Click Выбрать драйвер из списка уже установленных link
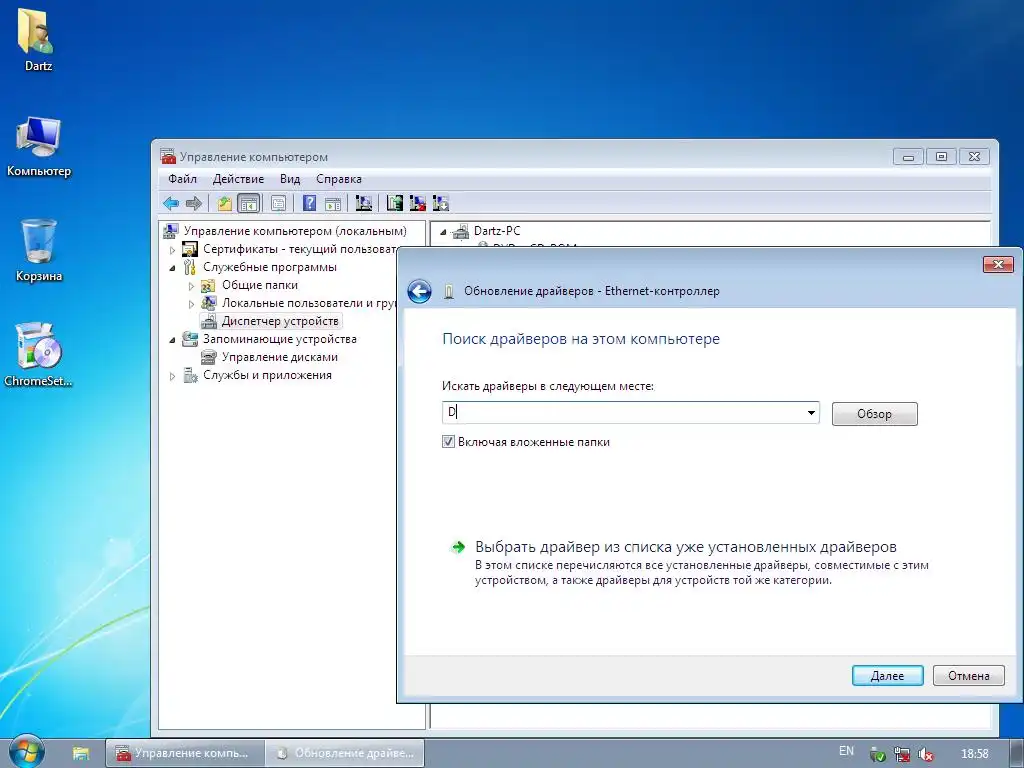 tap(686, 547)
